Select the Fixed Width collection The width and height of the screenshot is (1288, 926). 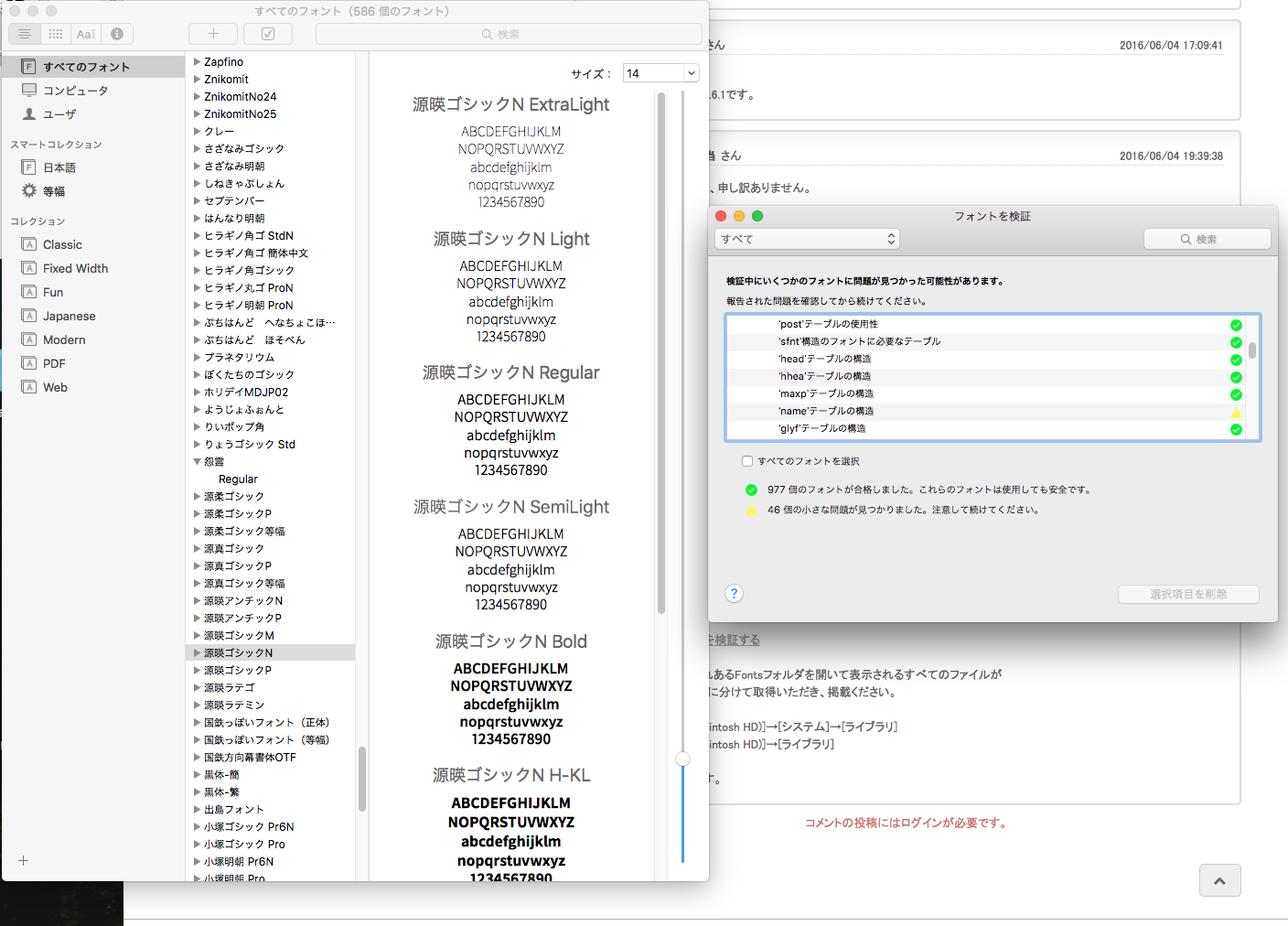75,268
